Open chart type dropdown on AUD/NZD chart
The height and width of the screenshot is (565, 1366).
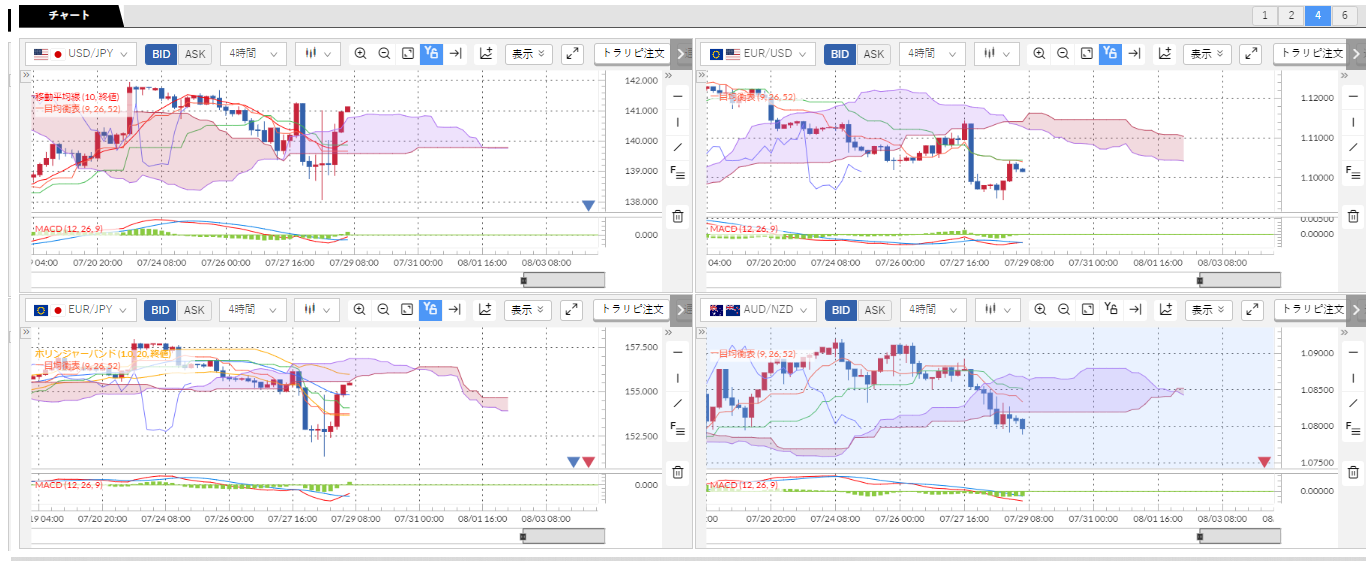coord(998,310)
